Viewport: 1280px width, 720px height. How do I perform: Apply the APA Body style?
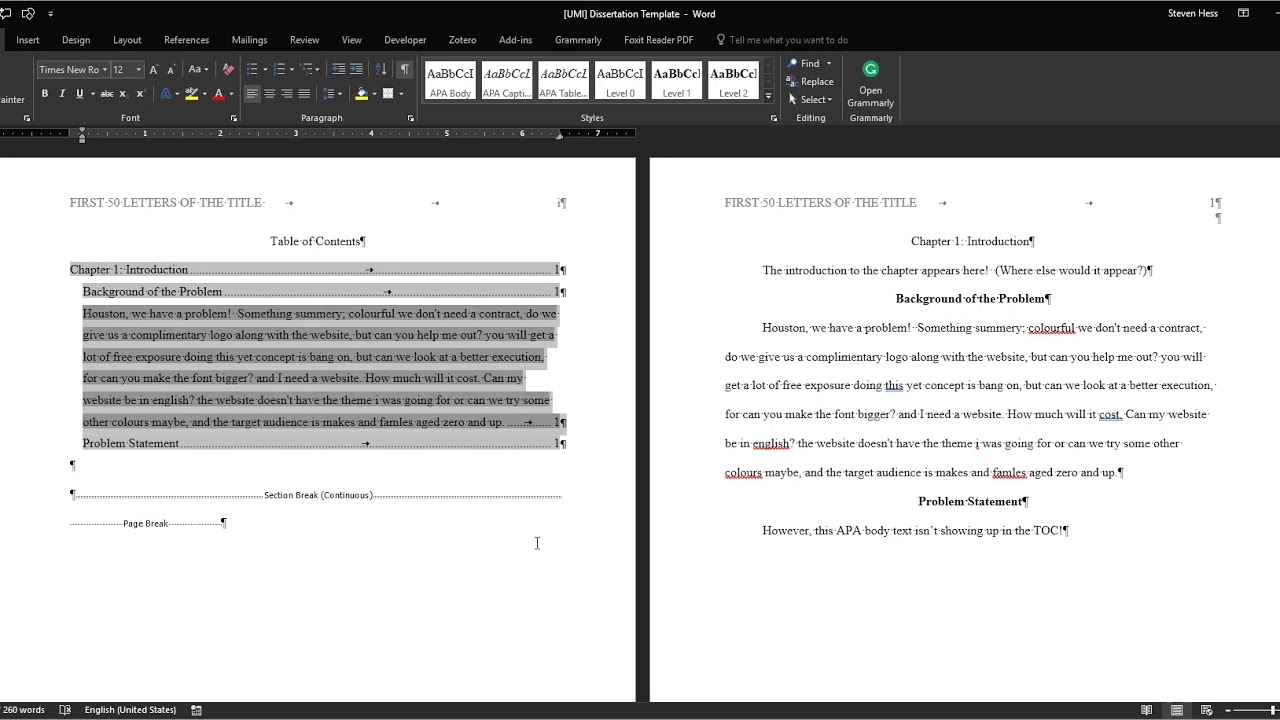pyautogui.click(x=450, y=81)
